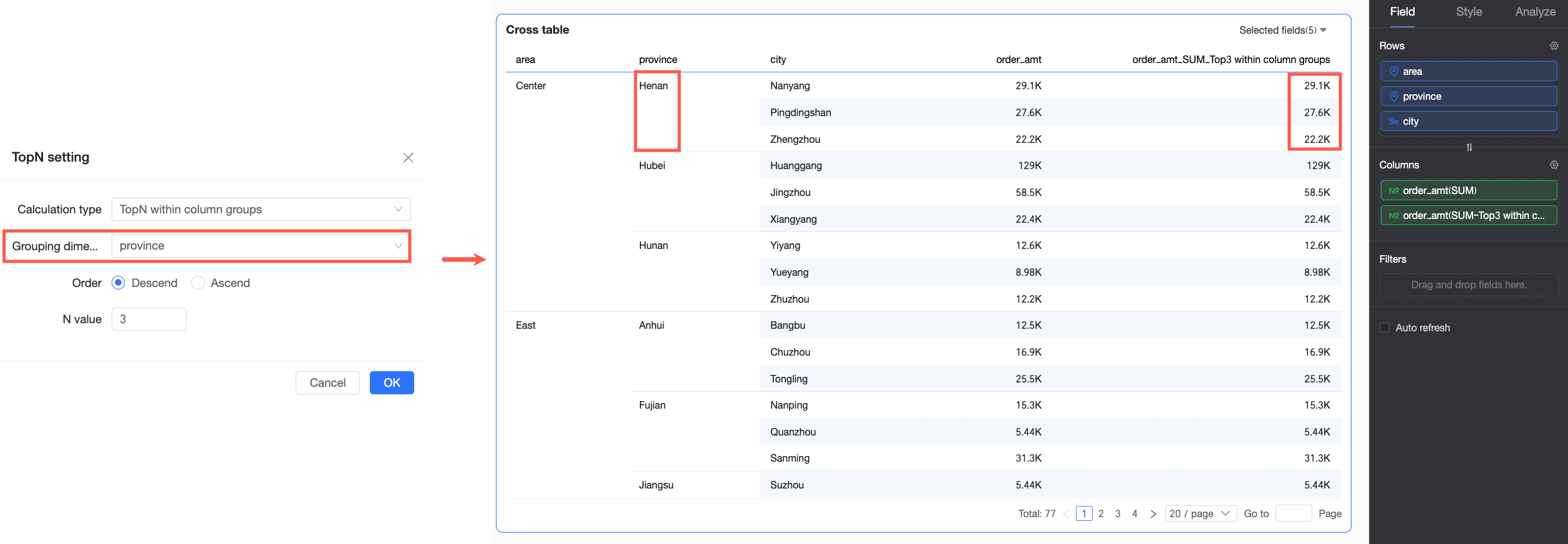Click the Henan province cell

(x=653, y=85)
